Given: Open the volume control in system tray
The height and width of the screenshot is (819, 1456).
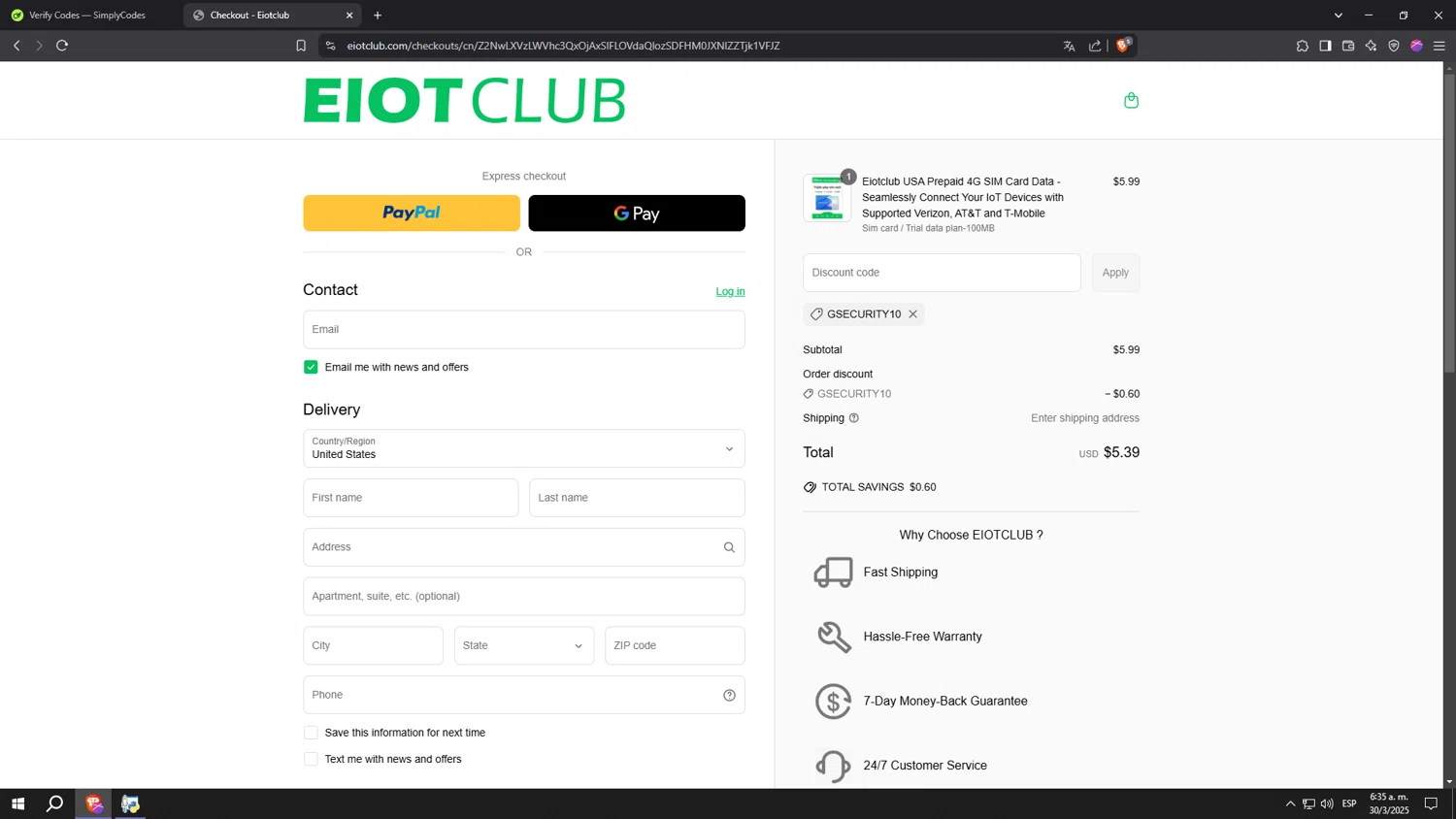Looking at the screenshot, I should pos(1327,803).
